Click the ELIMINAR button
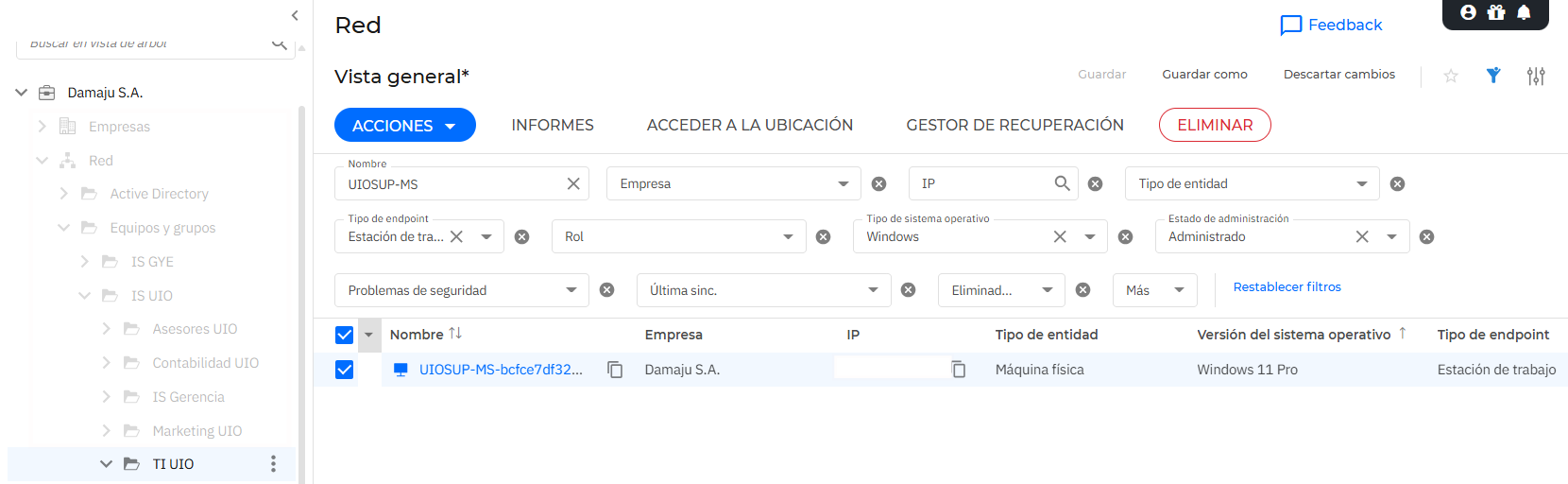Image resolution: width=1568 pixels, height=484 pixels. click(1214, 125)
